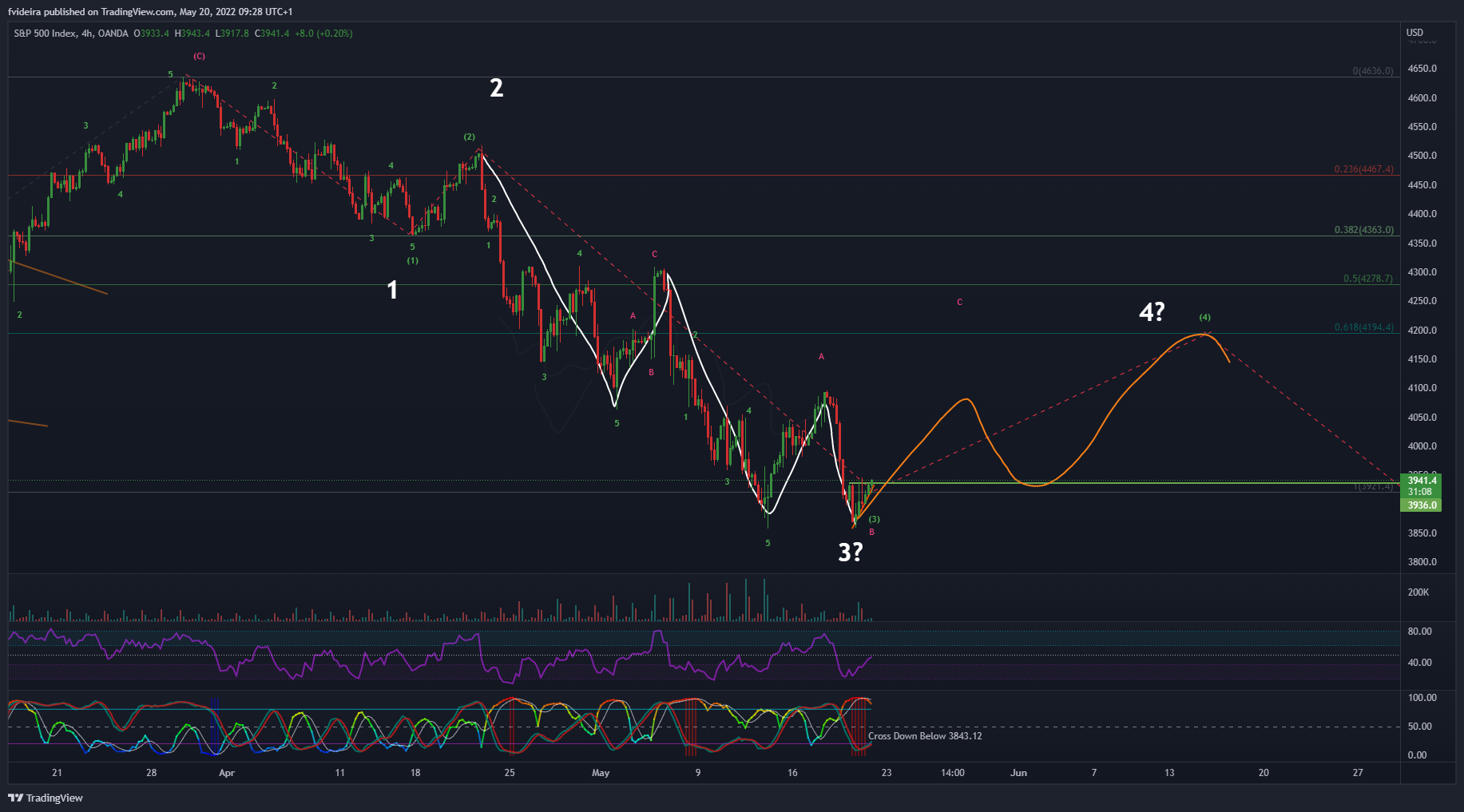Image resolution: width=1464 pixels, height=812 pixels.
Task: Click the close value C3941.4 in legend
Action: tap(272, 34)
